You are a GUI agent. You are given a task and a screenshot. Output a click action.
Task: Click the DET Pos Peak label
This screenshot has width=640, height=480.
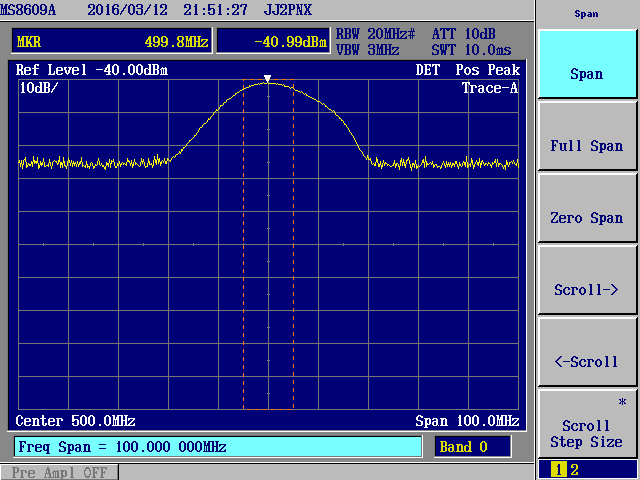tap(468, 70)
